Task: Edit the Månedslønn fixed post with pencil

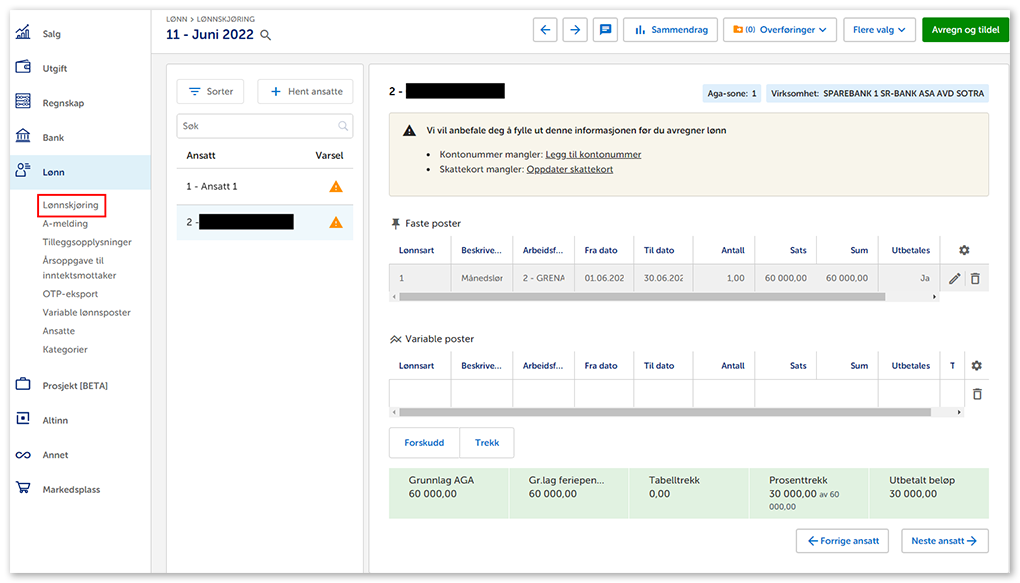Action: (954, 278)
